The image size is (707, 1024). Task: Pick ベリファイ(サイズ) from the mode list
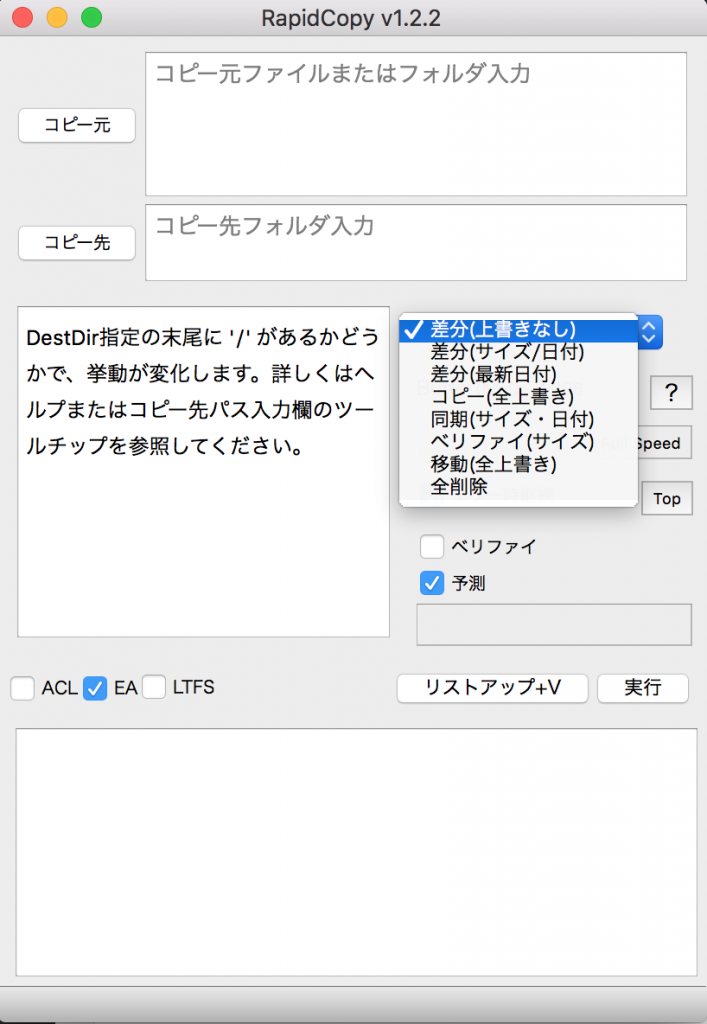(x=512, y=441)
